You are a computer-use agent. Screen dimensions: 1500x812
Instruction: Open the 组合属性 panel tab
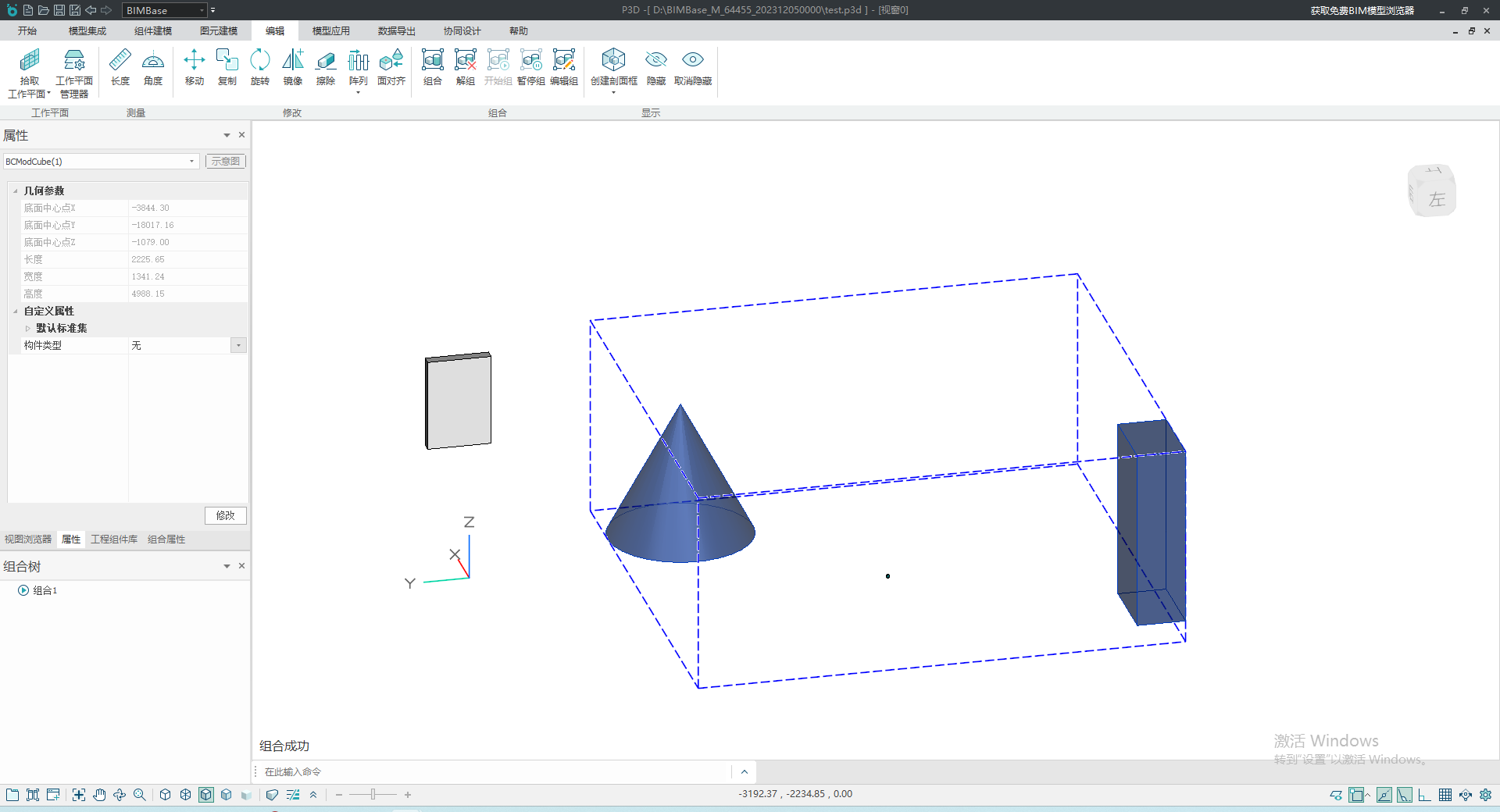click(166, 540)
